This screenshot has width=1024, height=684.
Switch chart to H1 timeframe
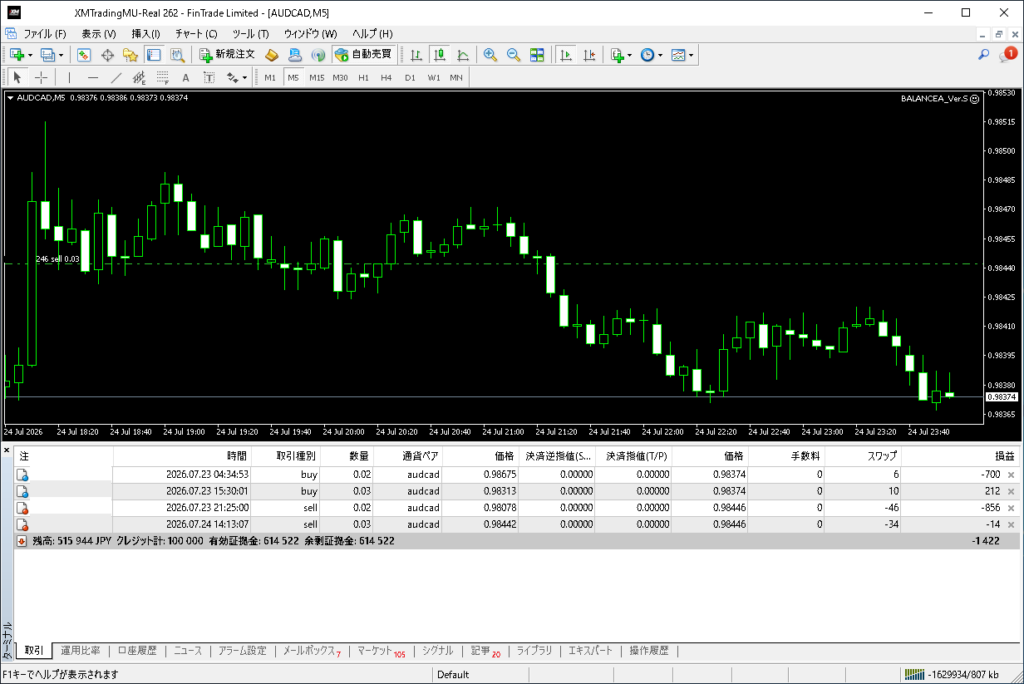pyautogui.click(x=364, y=78)
